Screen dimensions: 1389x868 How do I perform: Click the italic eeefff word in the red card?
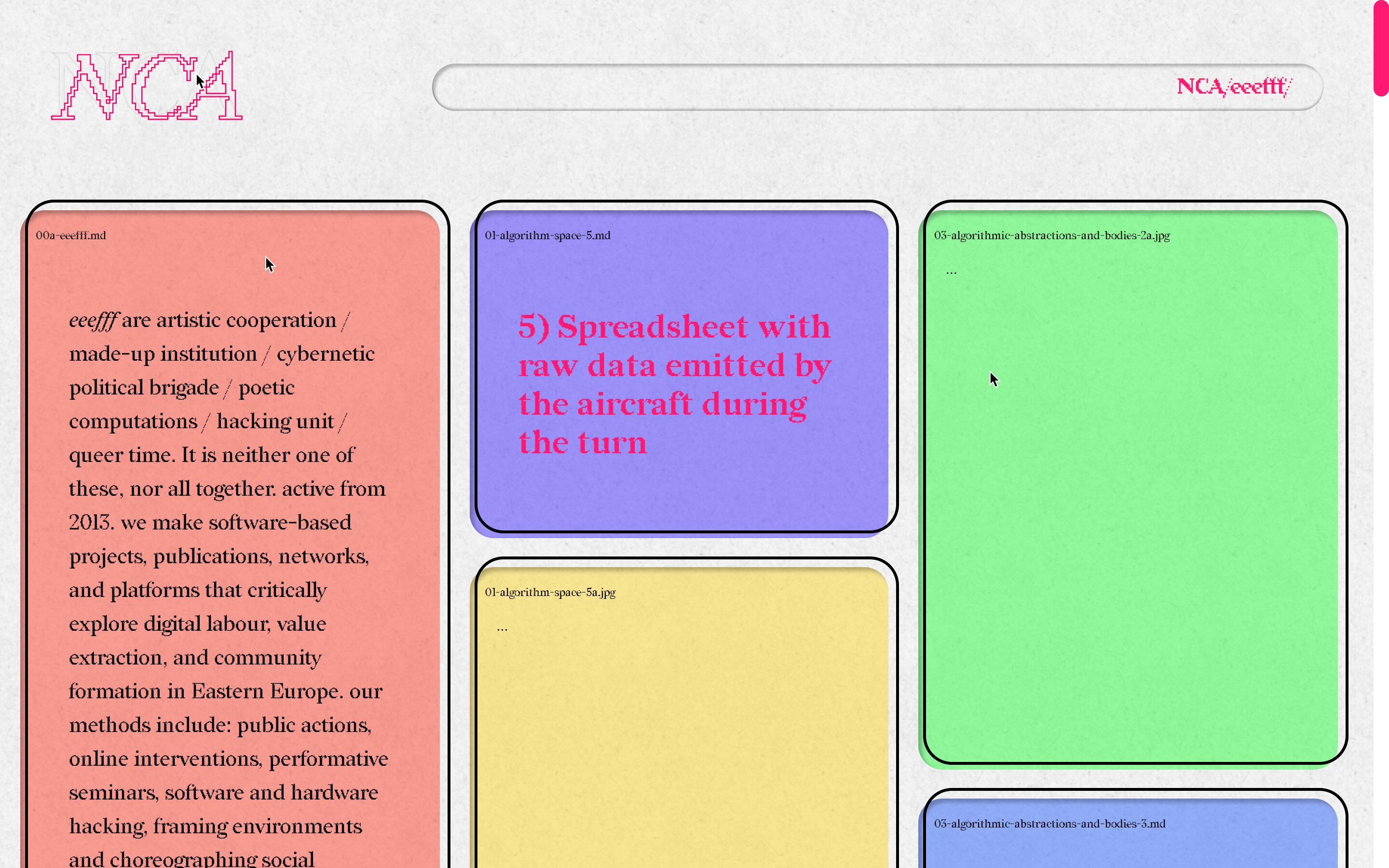pos(94,320)
